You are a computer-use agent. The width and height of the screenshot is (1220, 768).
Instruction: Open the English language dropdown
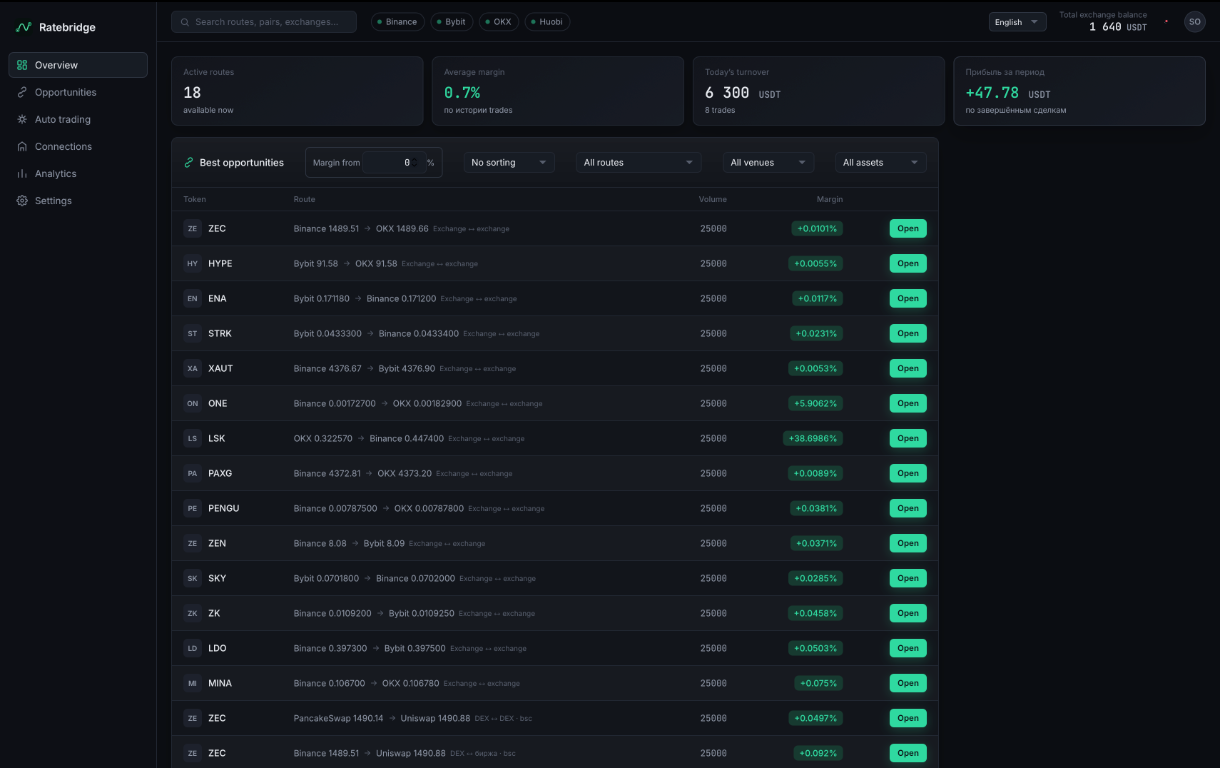pyautogui.click(x=1017, y=22)
